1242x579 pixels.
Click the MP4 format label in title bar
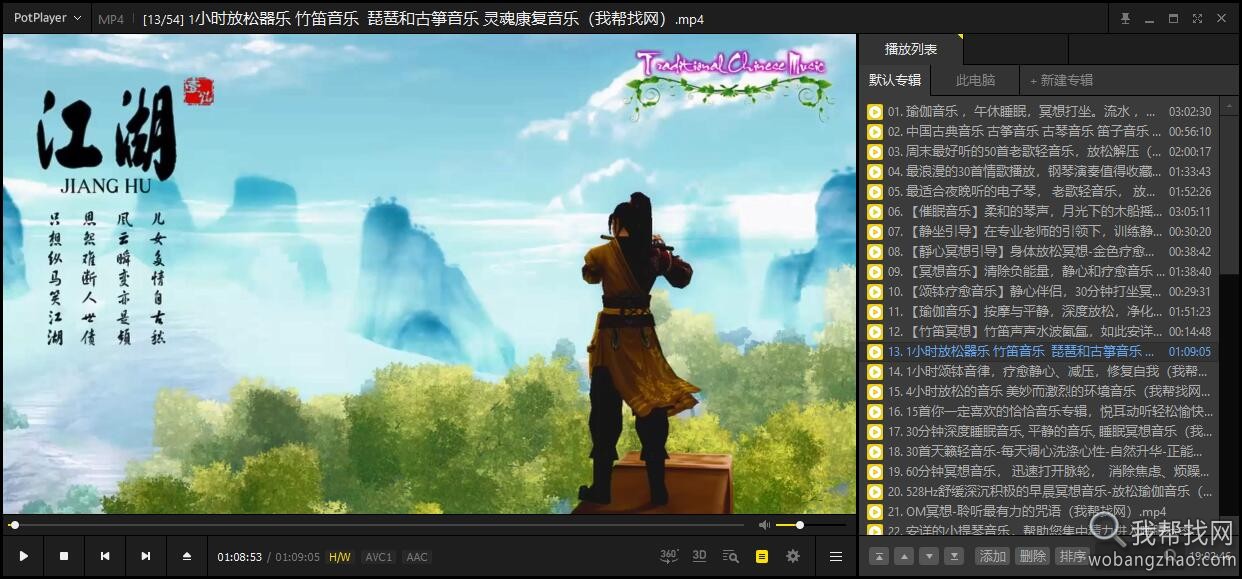[111, 19]
